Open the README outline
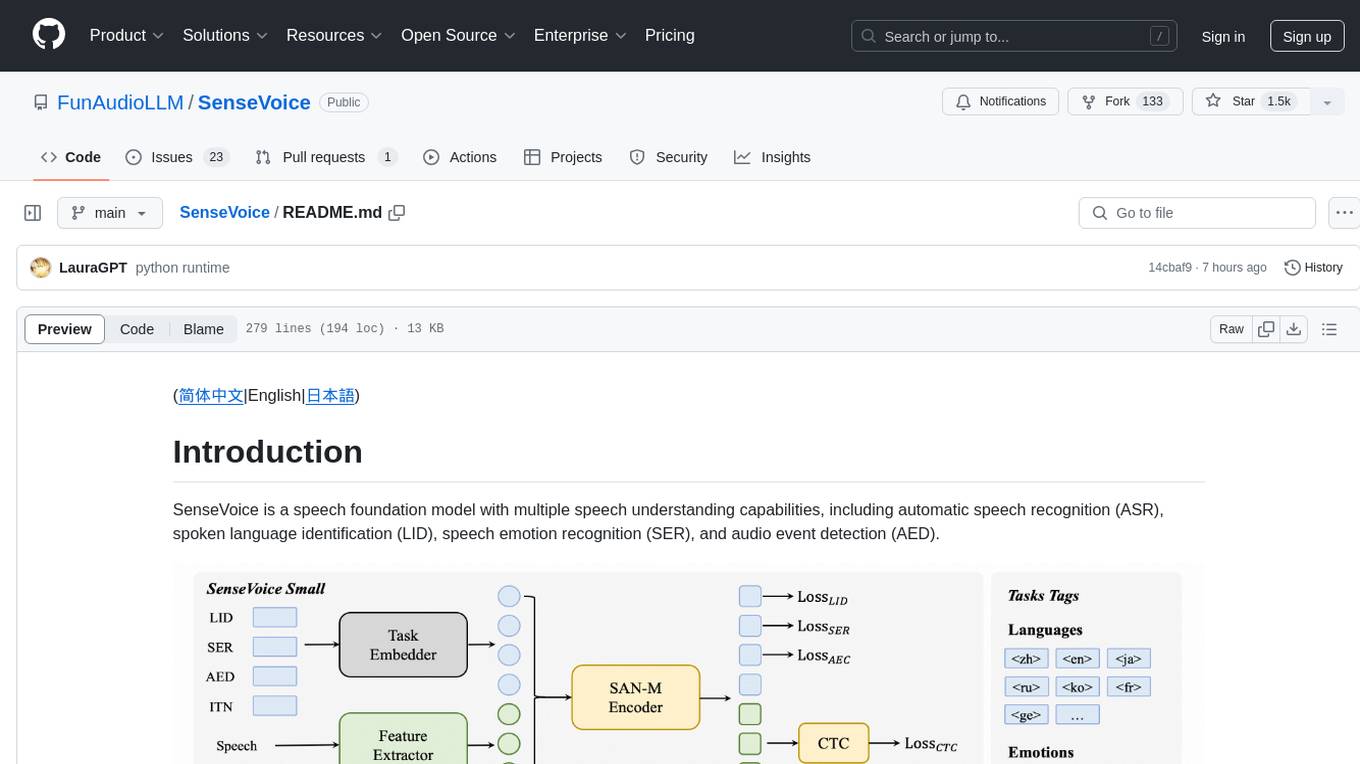Image resolution: width=1360 pixels, height=764 pixels. 1329,329
